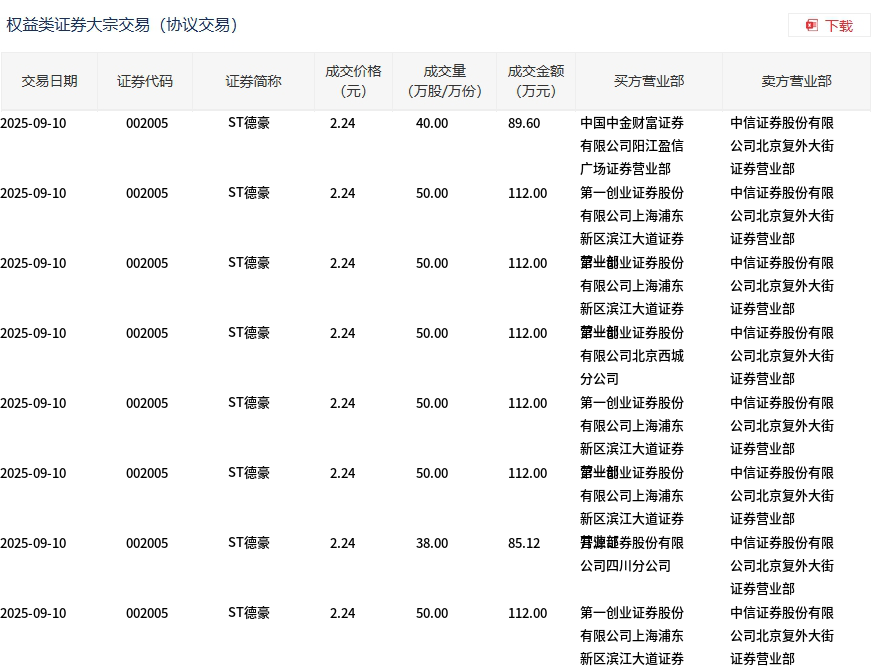
Task: Click price 2.24 in the 北京西城分公司 row
Action: 343,334
